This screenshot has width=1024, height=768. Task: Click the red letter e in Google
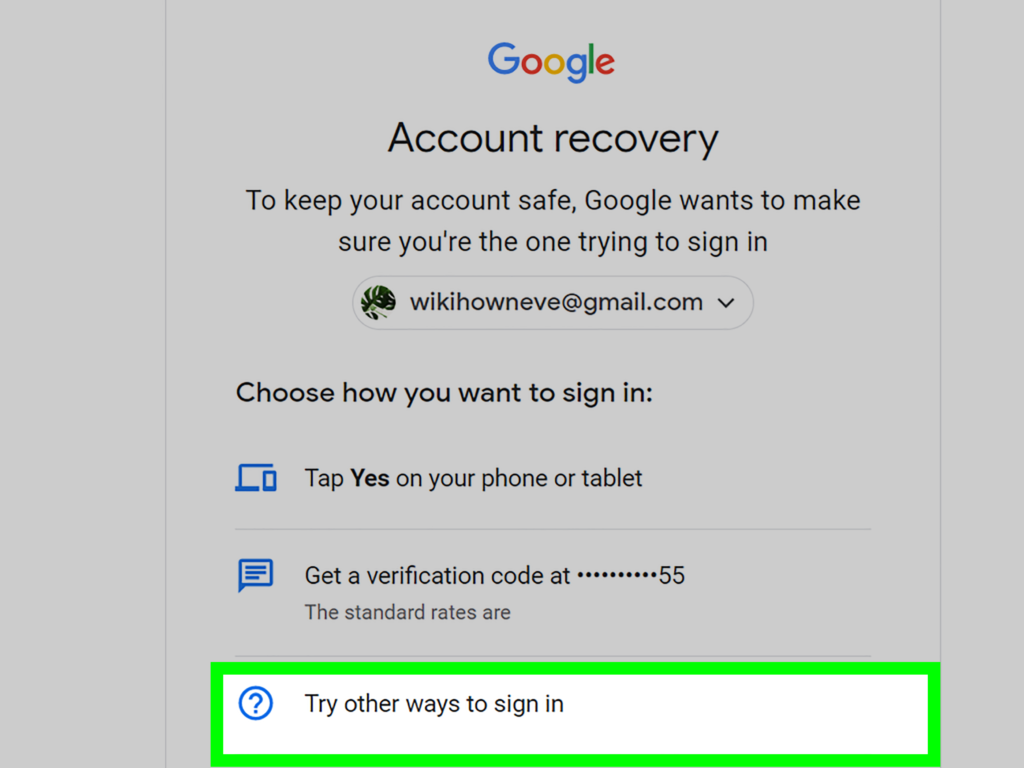click(x=605, y=64)
